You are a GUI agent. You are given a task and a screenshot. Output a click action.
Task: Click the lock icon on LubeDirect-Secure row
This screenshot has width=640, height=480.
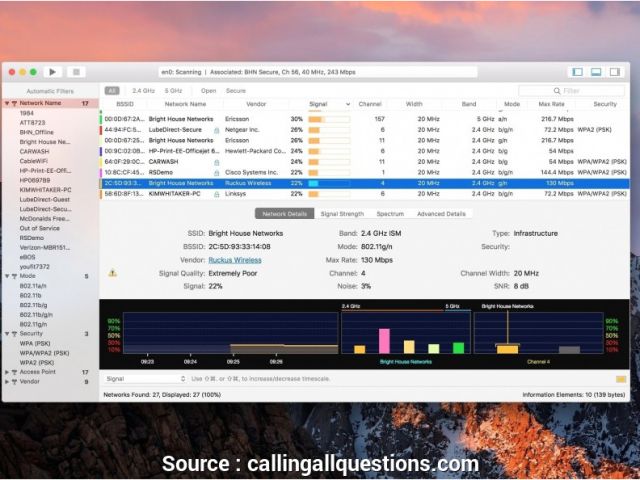tap(217, 129)
